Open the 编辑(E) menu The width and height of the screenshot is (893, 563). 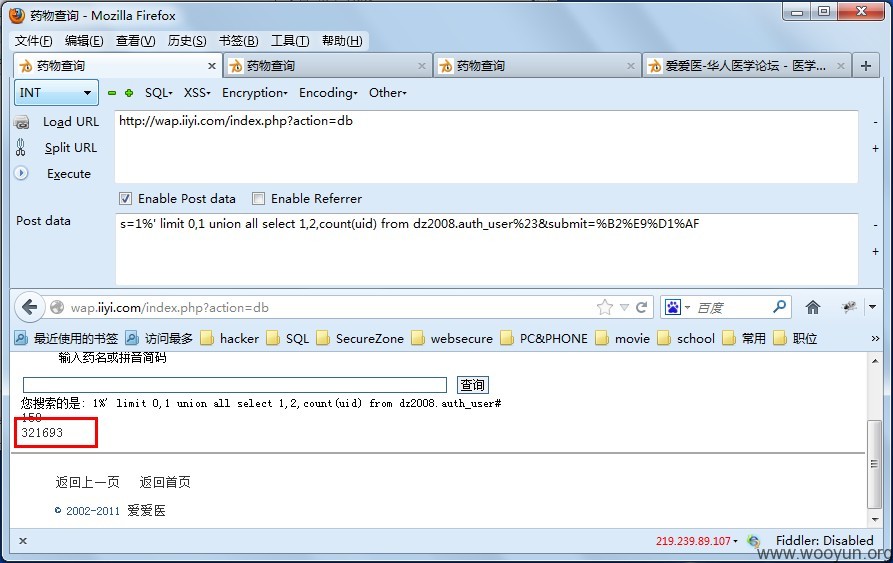(x=84, y=40)
